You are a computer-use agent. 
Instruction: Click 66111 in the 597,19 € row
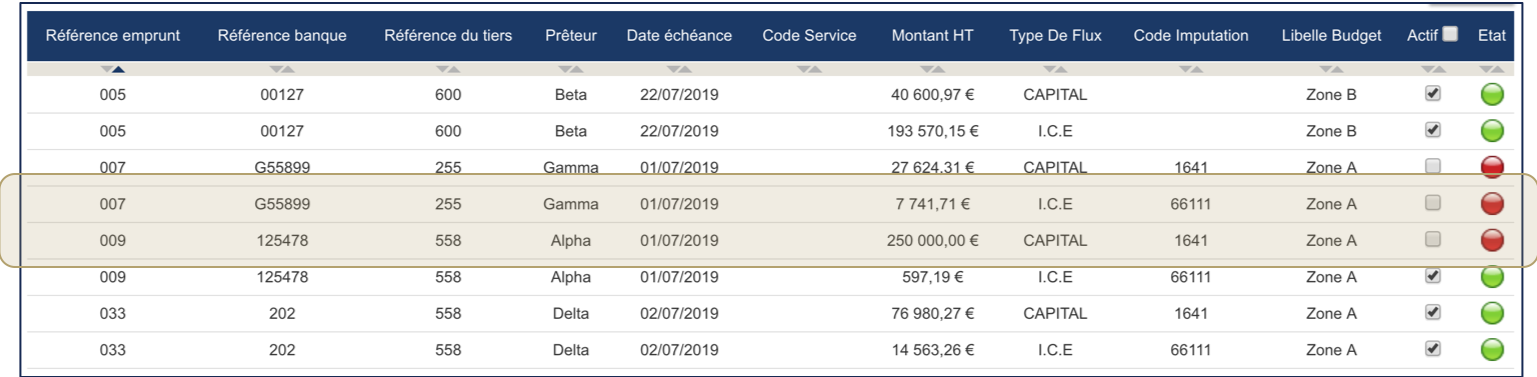tap(1191, 277)
